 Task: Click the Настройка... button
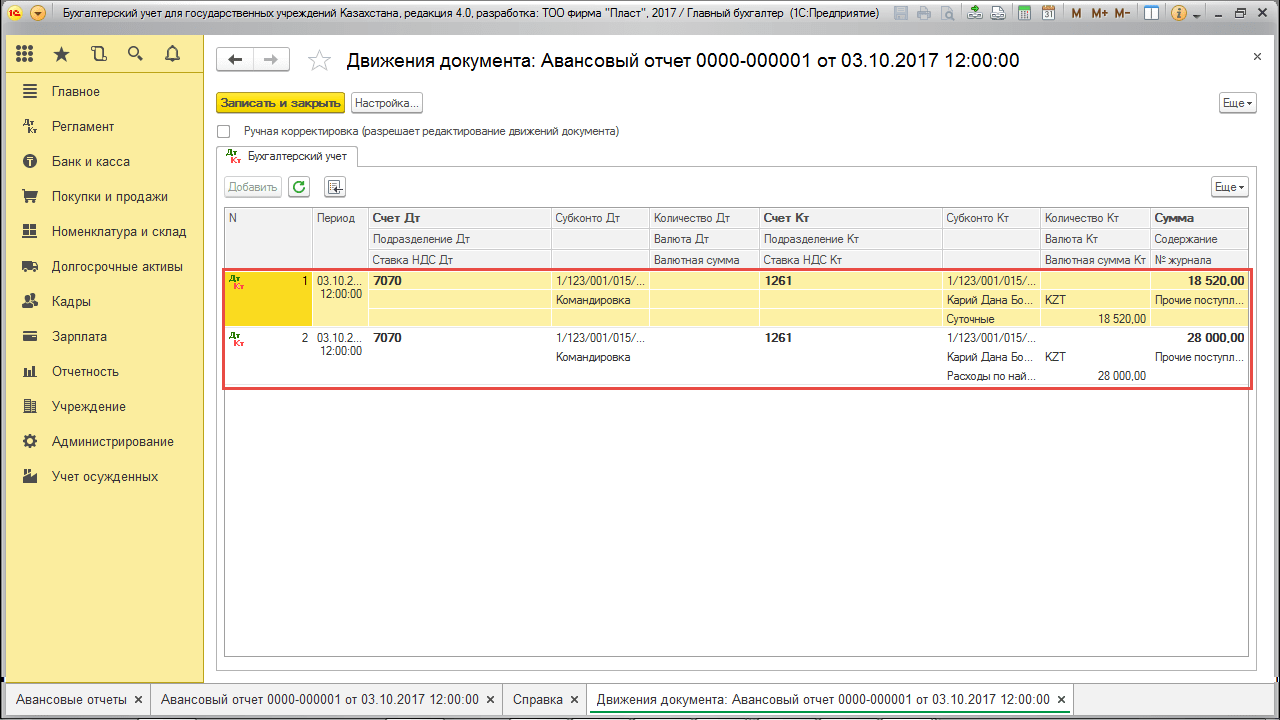387,103
